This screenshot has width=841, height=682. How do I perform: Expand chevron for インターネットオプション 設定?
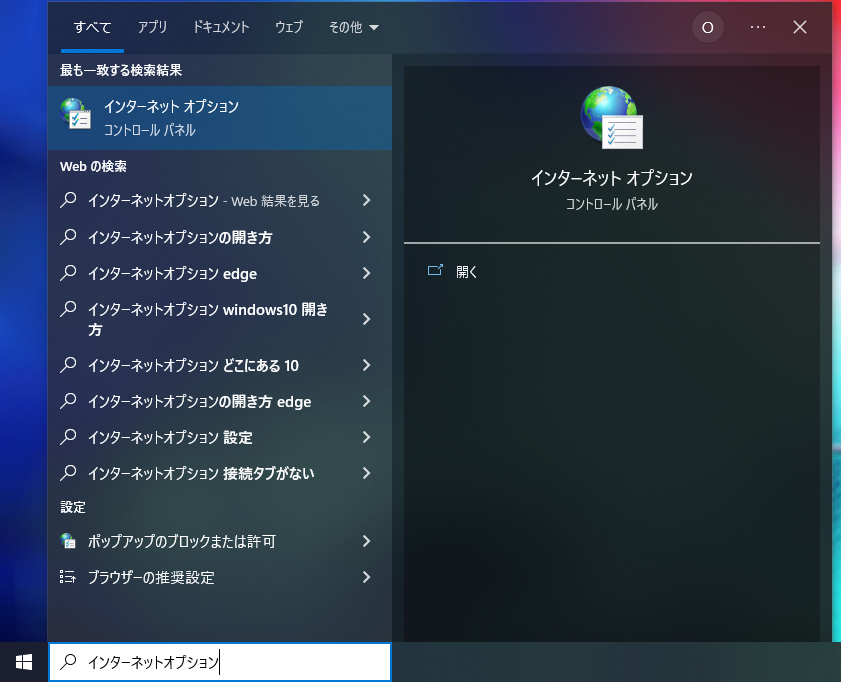pos(366,437)
